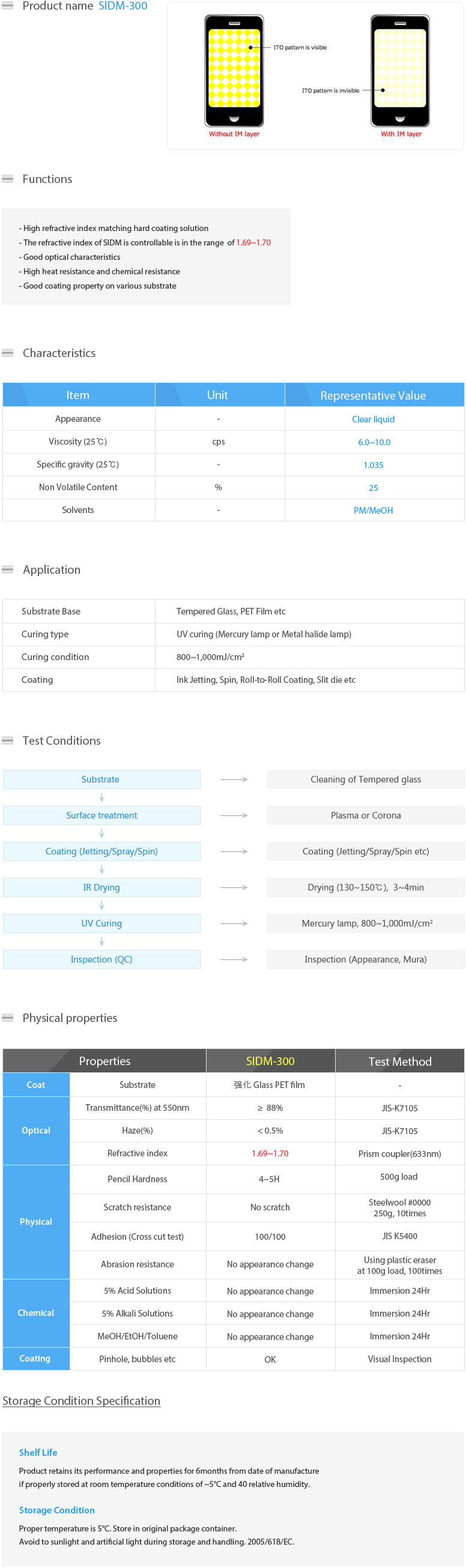Click the phone image labeled With IM layer
The height and width of the screenshot is (1568, 466).
pyautogui.click(x=400, y=71)
